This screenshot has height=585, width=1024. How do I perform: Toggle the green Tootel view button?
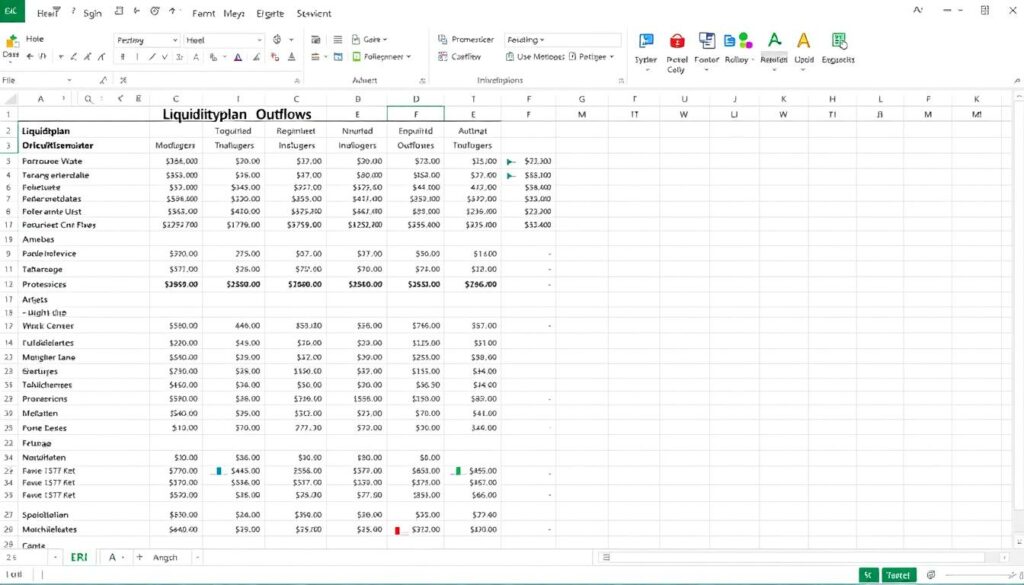(x=899, y=575)
